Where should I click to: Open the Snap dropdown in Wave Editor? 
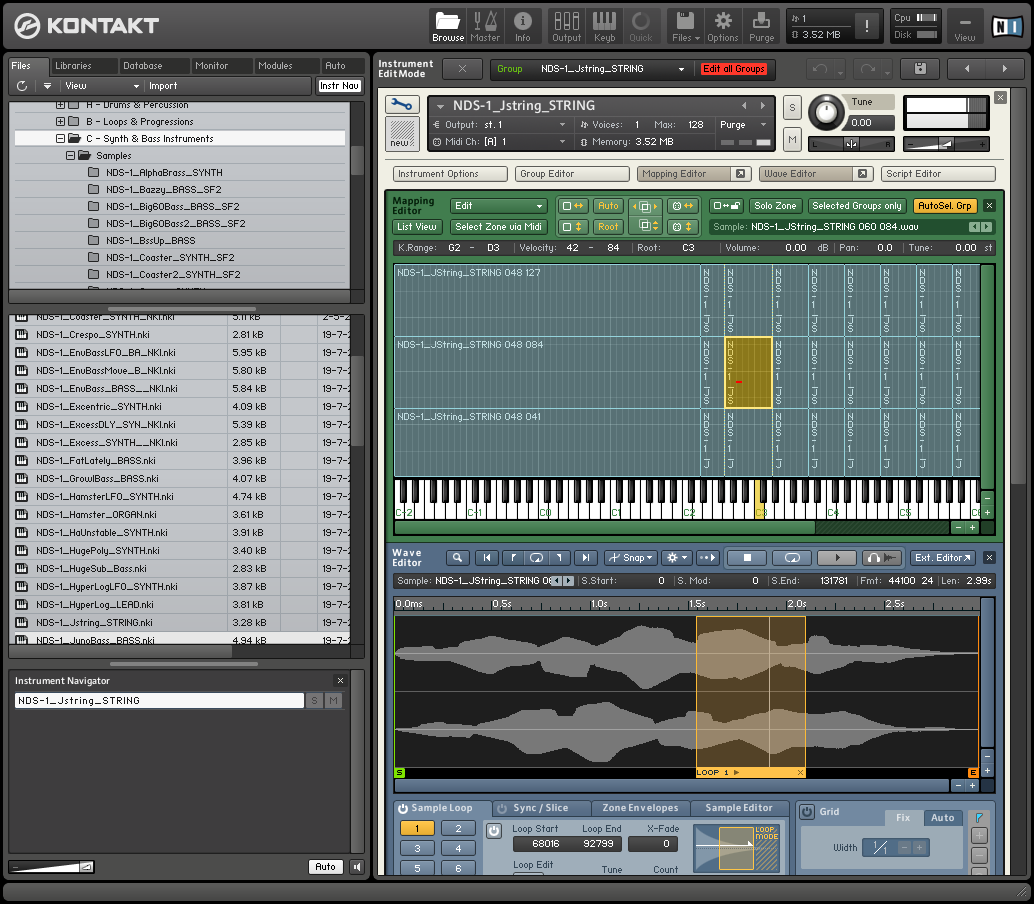pos(631,558)
